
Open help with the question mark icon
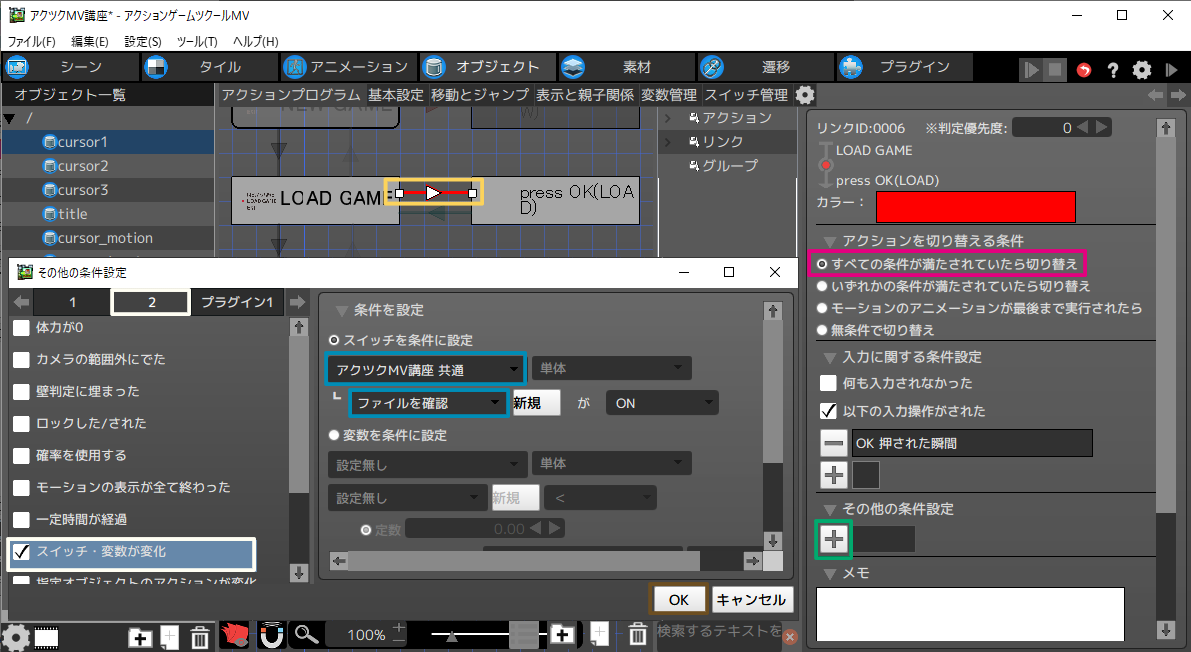[1112, 69]
